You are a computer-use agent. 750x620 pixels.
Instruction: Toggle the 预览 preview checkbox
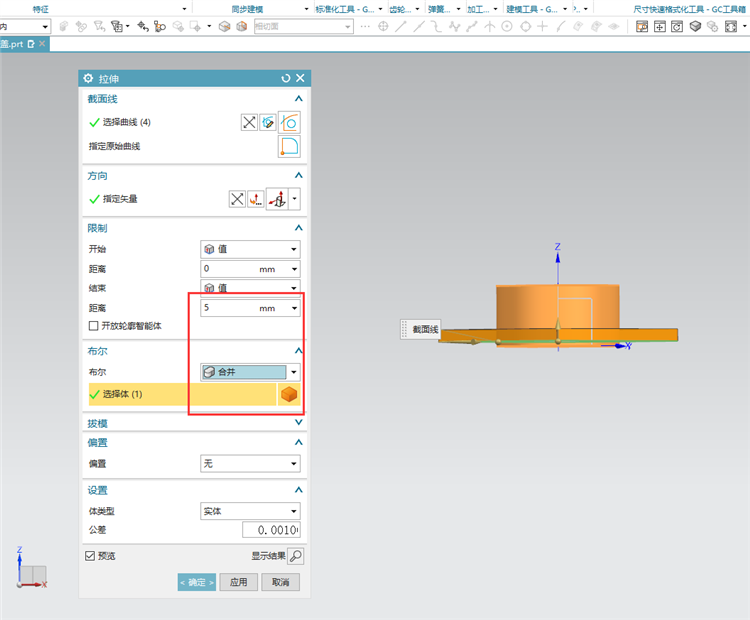pos(90,556)
